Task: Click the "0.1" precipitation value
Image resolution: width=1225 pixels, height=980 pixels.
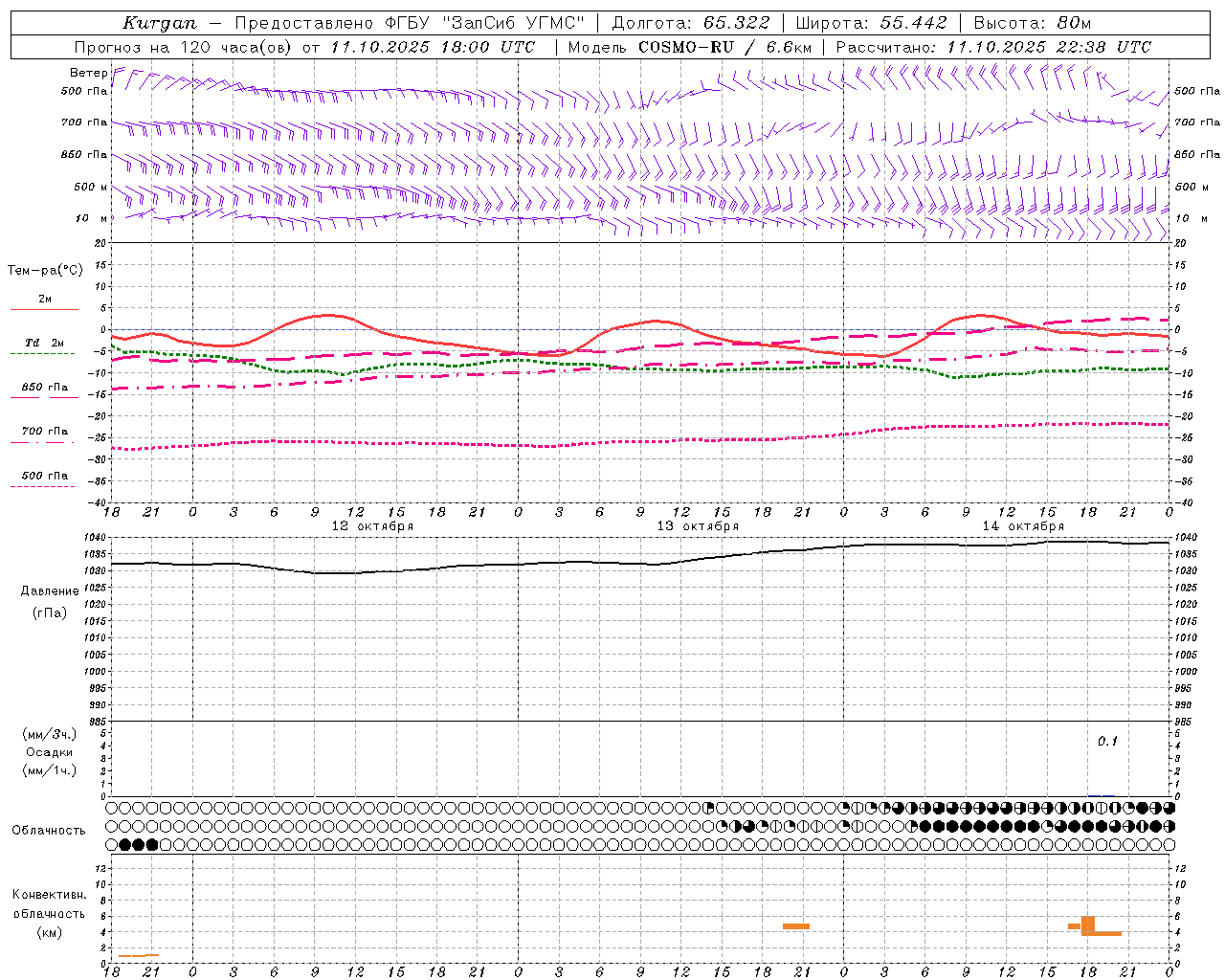Action: [1107, 742]
